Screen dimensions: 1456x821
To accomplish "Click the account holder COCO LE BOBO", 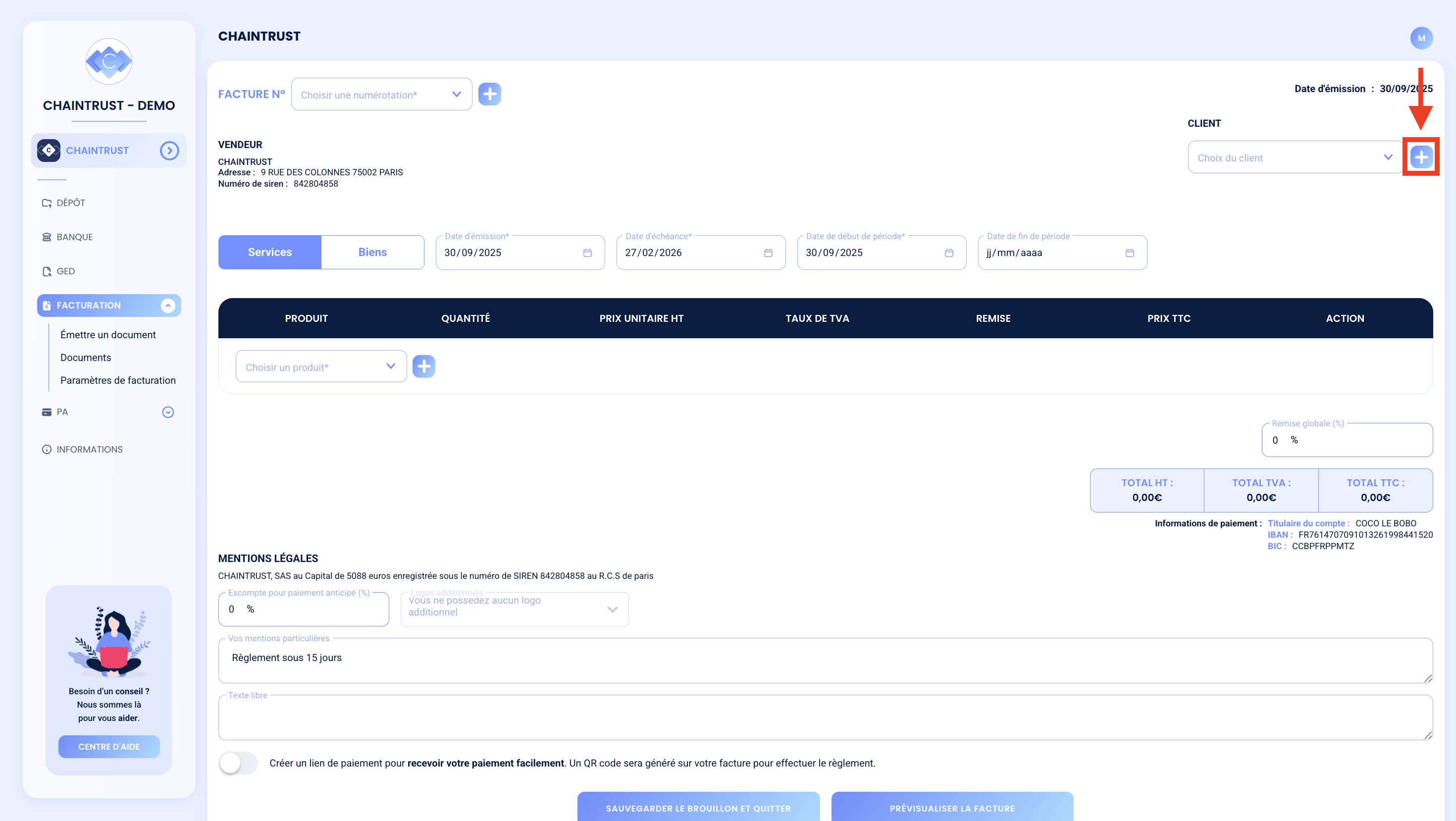I will pos(1385,523).
